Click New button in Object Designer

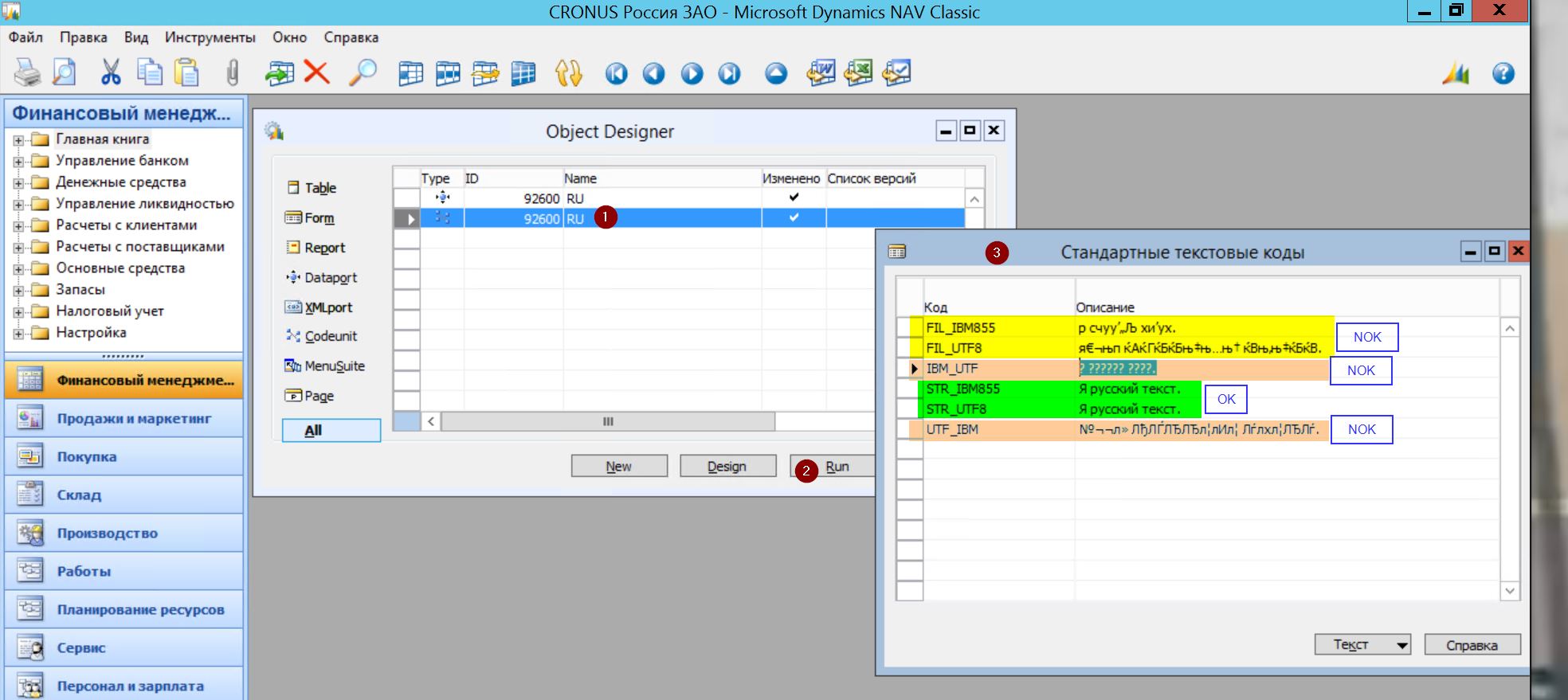619,466
